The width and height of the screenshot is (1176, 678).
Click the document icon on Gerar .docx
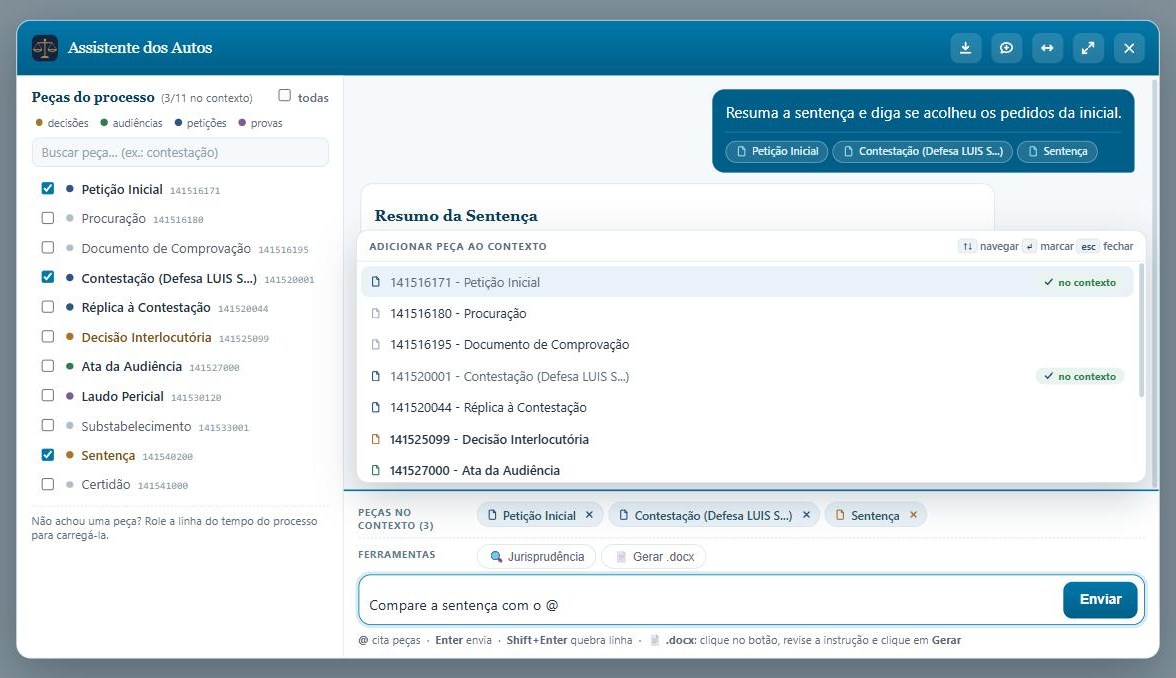click(621, 556)
